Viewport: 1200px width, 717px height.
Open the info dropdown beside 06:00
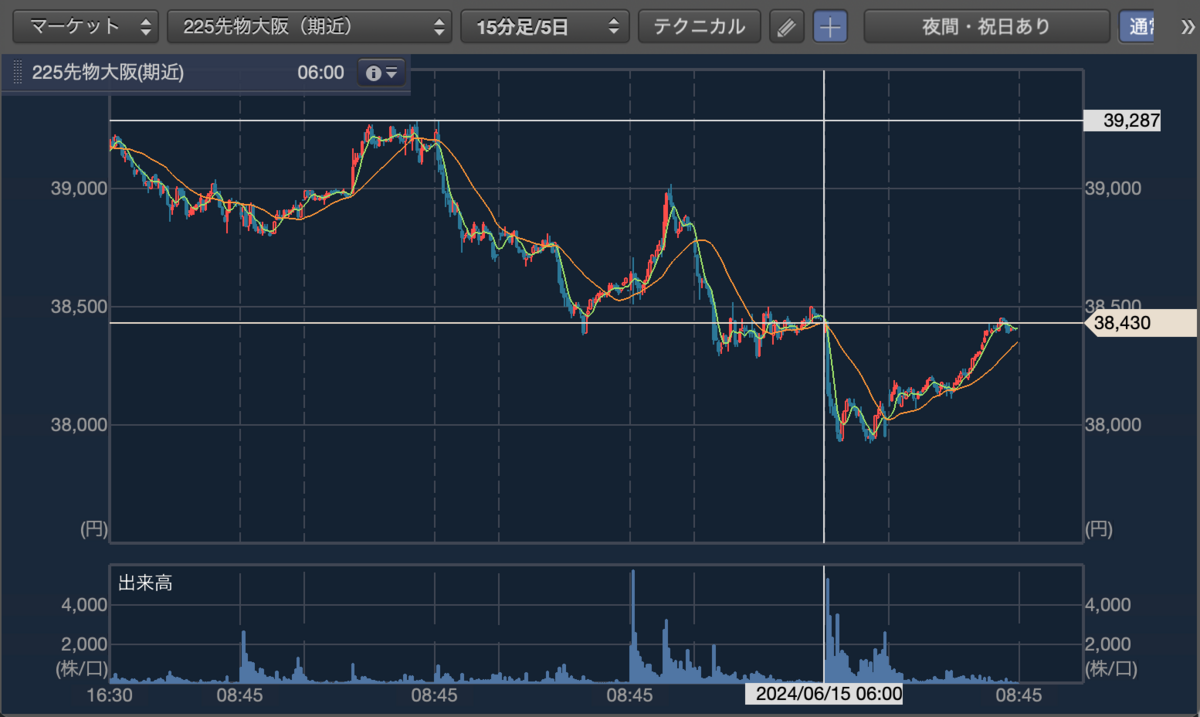click(382, 73)
